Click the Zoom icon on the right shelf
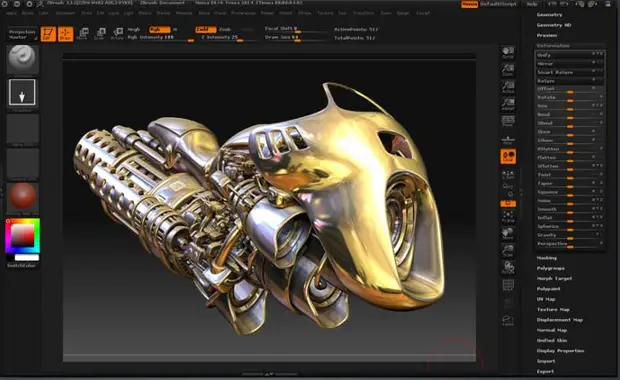The width and height of the screenshot is (620, 380). point(508,70)
